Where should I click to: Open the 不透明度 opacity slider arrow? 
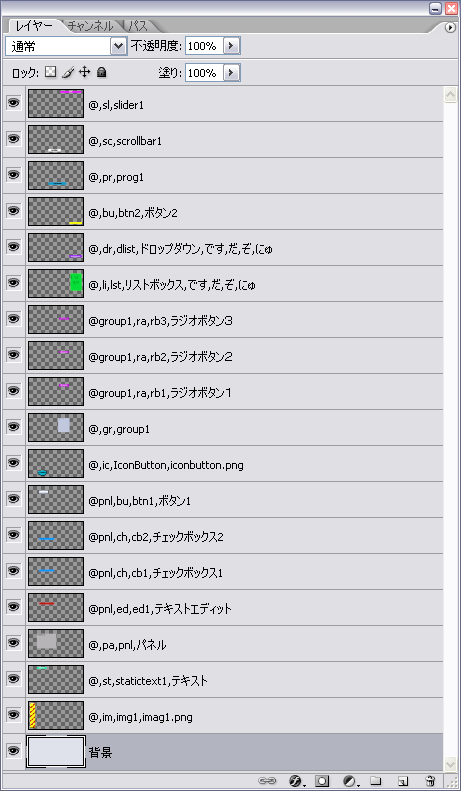[231, 46]
